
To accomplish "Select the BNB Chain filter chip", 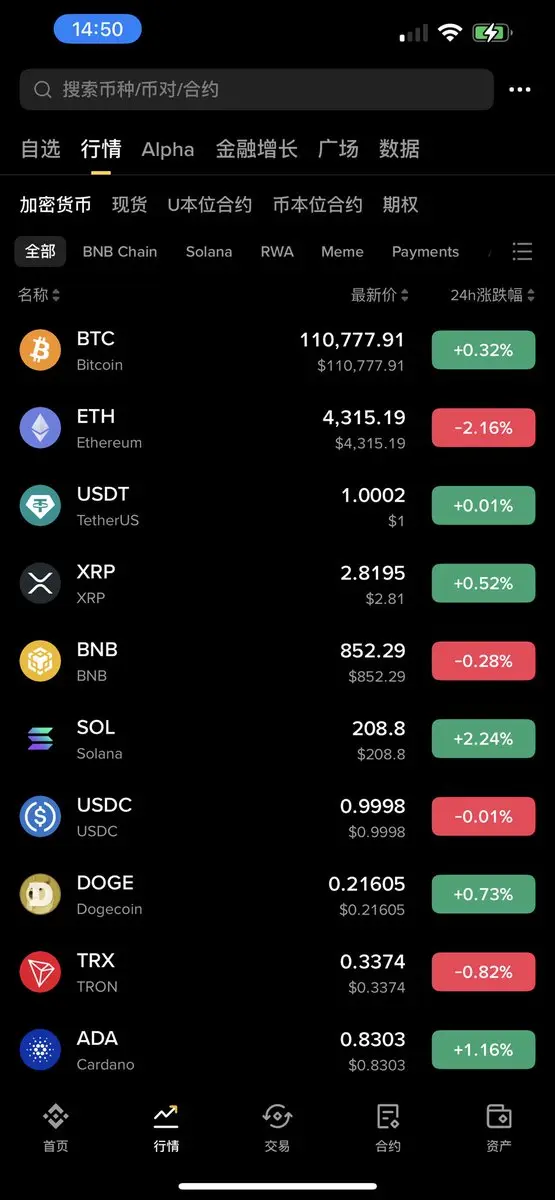I will pos(120,252).
